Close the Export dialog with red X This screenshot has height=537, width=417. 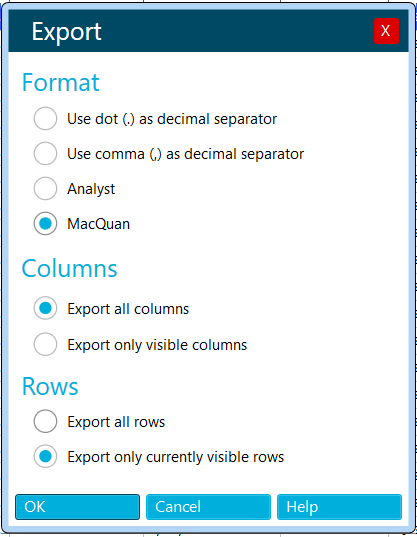click(x=386, y=31)
